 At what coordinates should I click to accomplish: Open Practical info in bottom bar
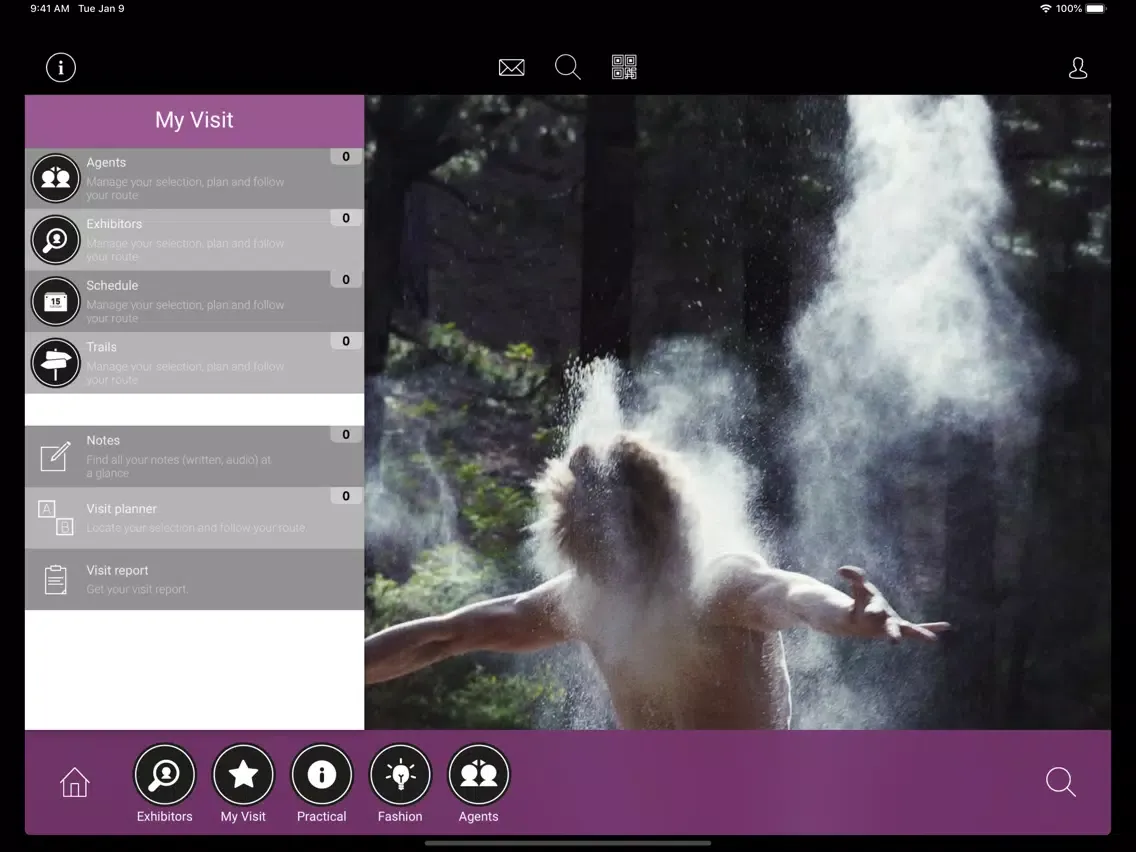(322, 774)
